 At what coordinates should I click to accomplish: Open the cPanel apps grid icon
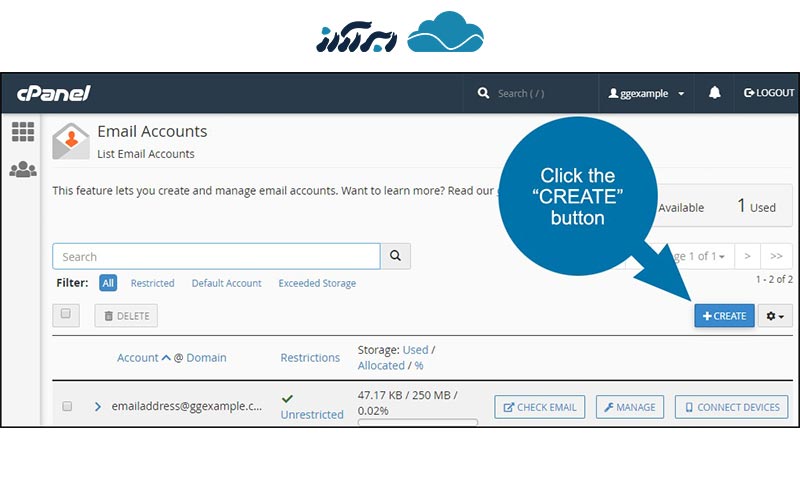tap(23, 131)
